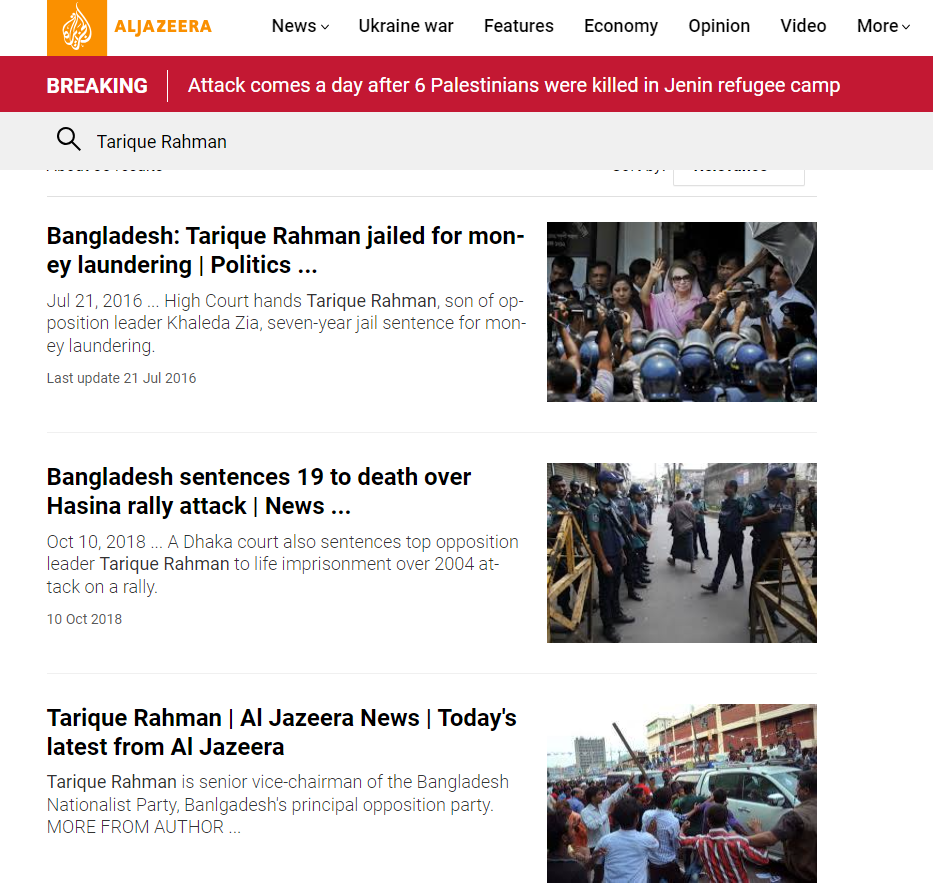This screenshot has width=933, height=896.
Task: Open the article on 19 death sentences
Action: tap(259, 491)
